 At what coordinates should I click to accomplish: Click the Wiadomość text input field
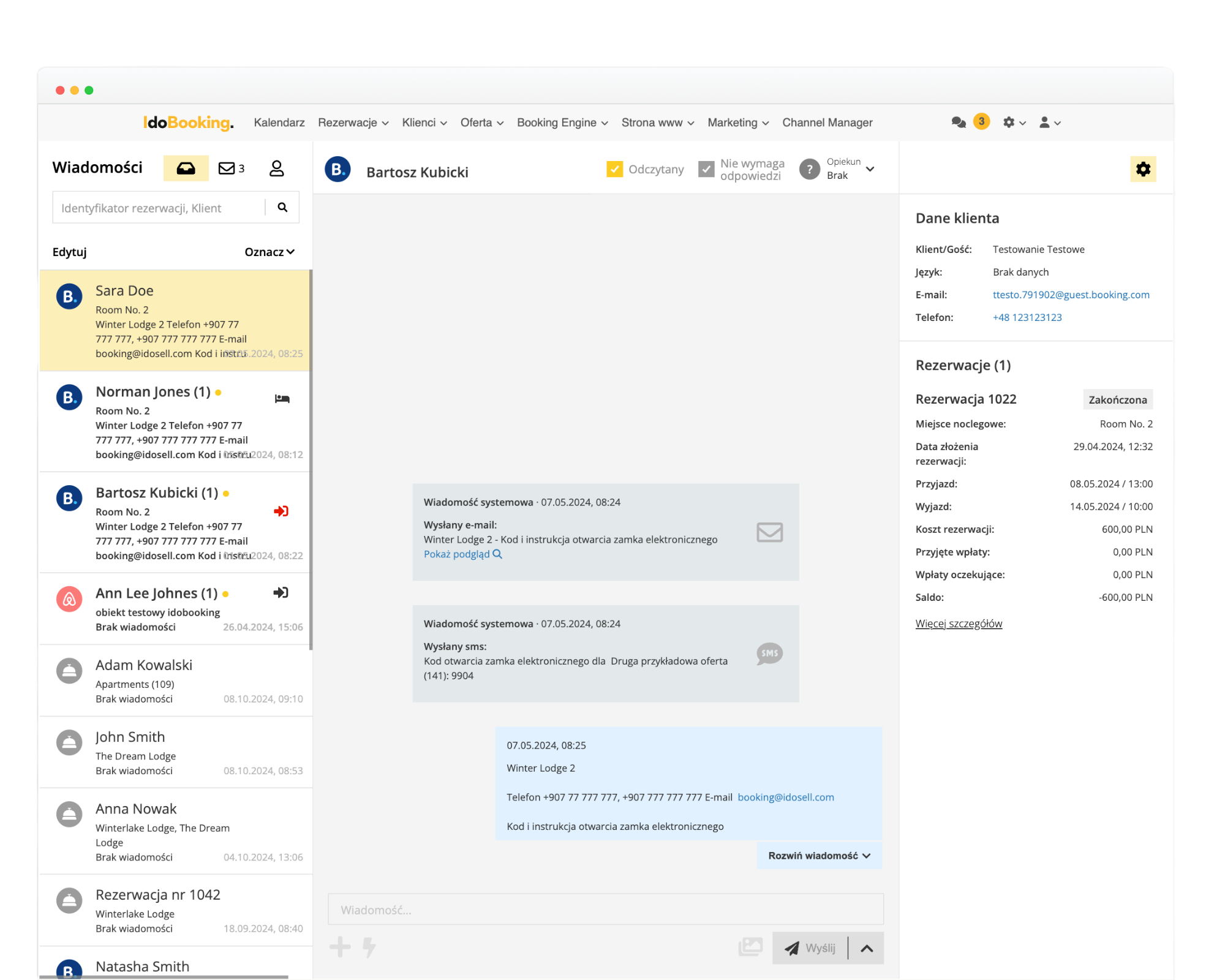(x=605, y=910)
